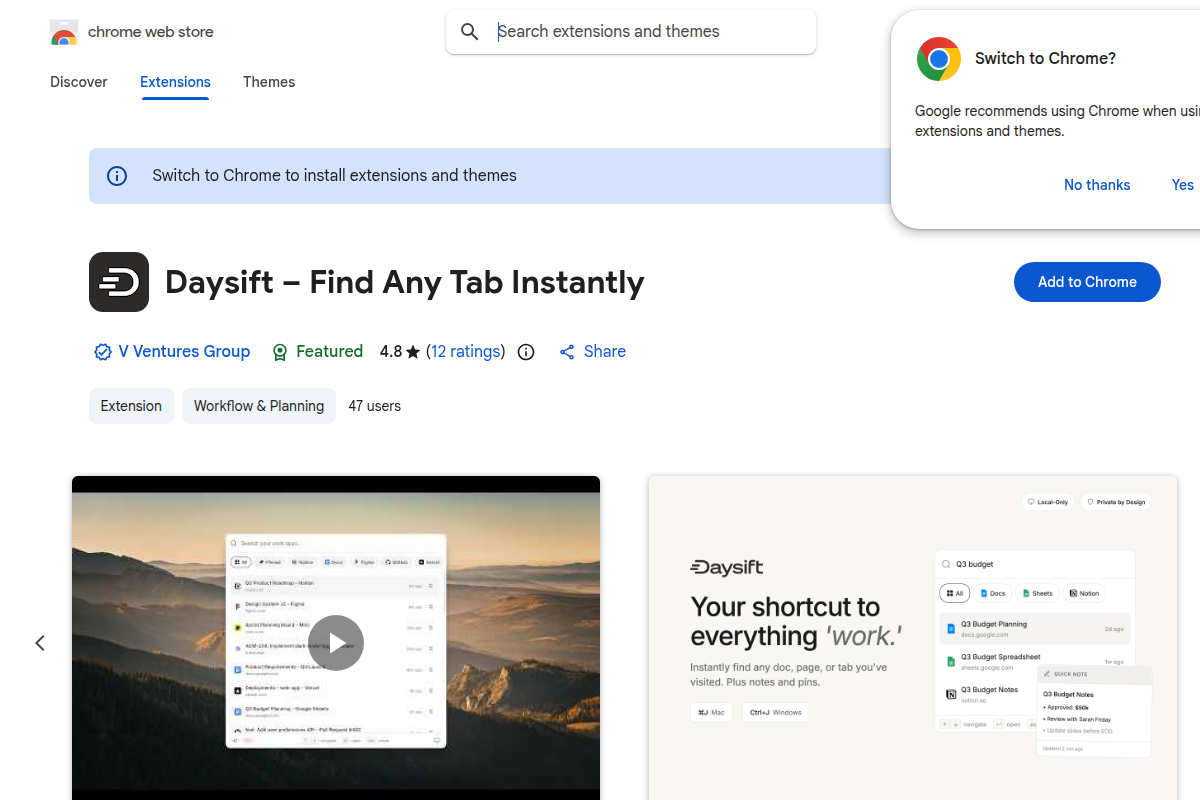Open the 12 ratings link
Viewport: 1200px width, 800px height.
tap(466, 352)
